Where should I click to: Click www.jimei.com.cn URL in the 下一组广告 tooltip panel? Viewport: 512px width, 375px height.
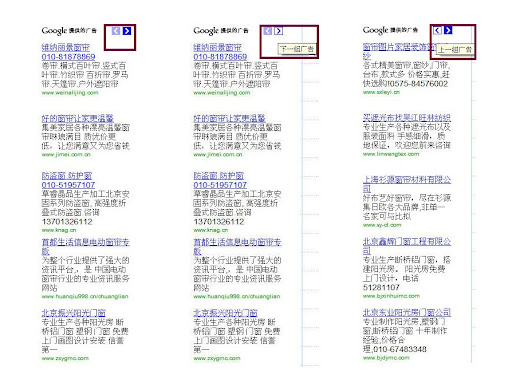coord(218,155)
